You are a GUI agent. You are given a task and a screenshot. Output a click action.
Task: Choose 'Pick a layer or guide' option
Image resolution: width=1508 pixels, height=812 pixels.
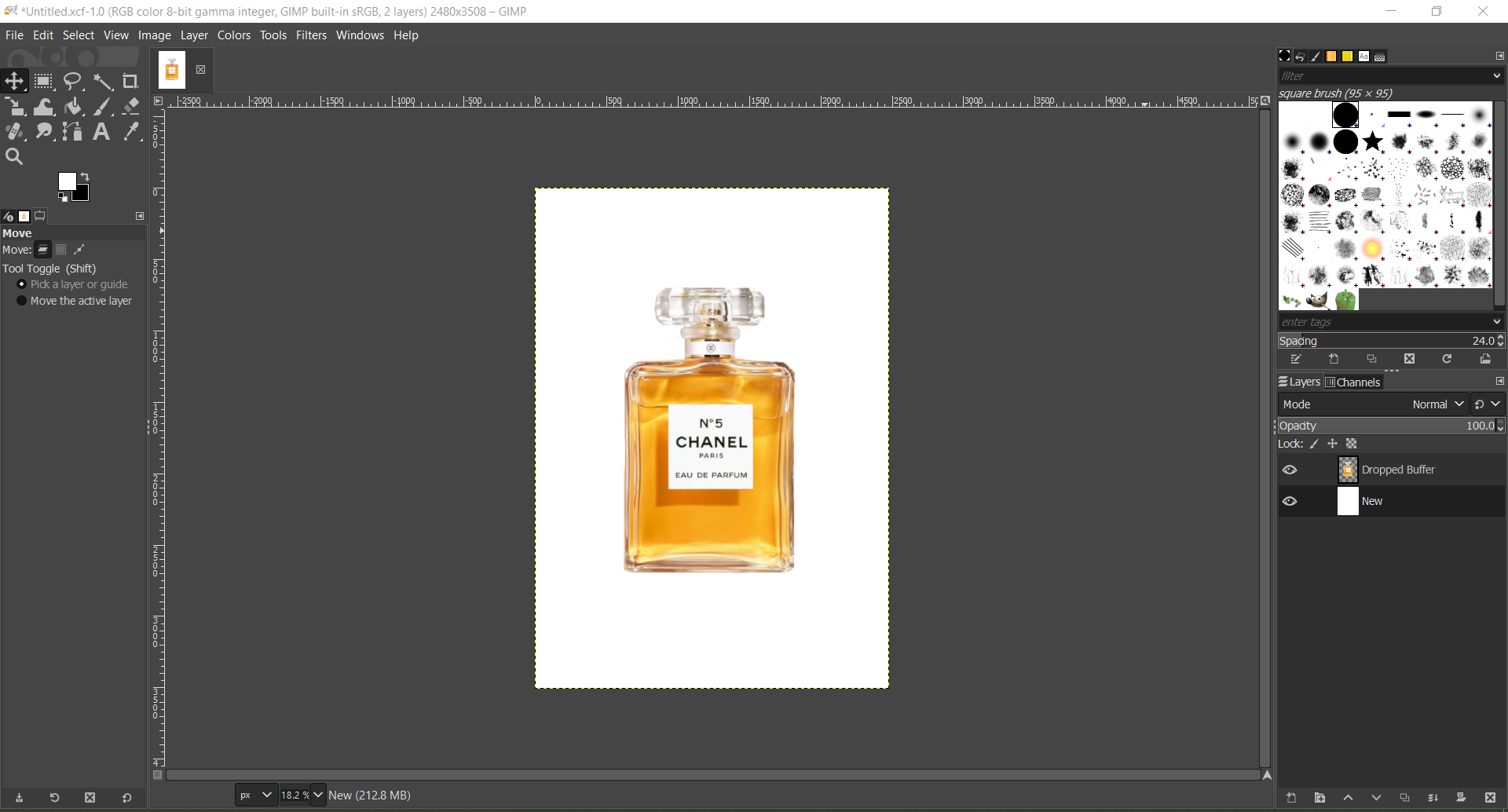click(x=72, y=285)
